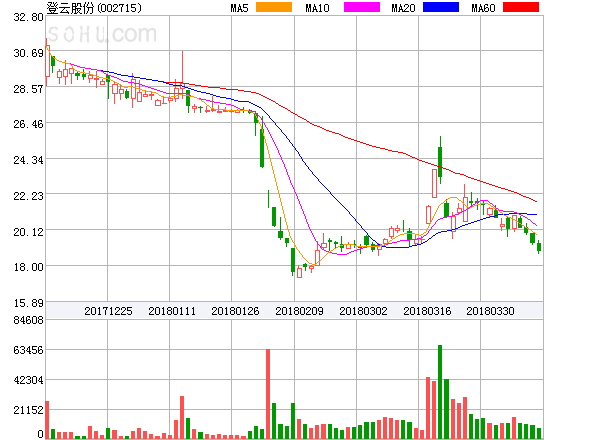Click the orange MA5 legend swatch
This screenshot has height=440, width=600.
(274, 7)
